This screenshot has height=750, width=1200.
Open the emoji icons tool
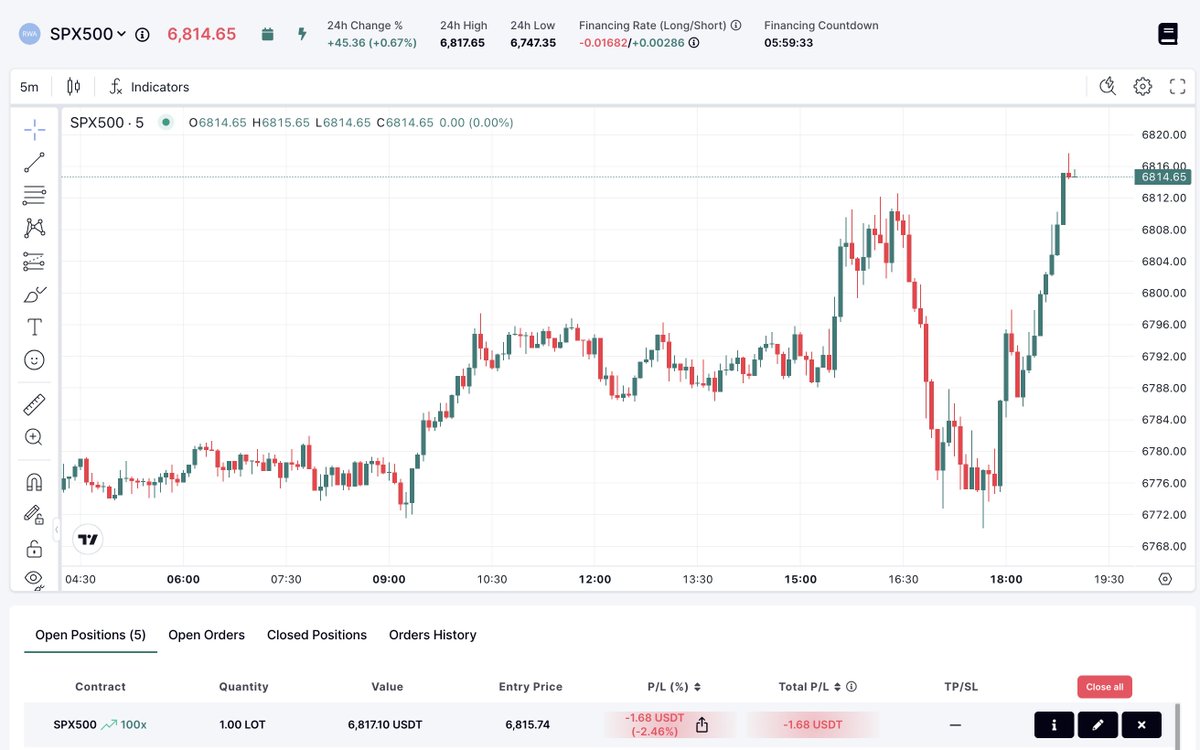34,359
